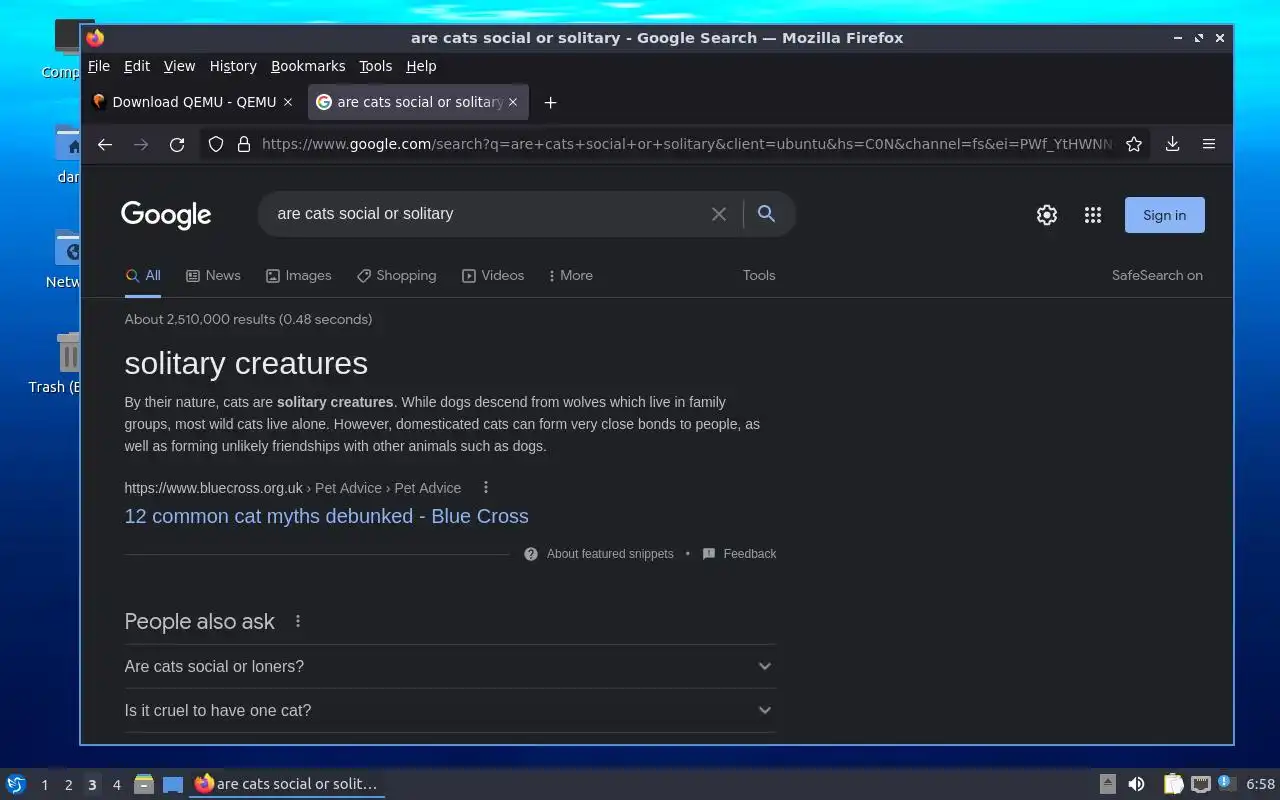Click the Feedback link under the snippet
Image resolution: width=1280 pixels, height=800 pixels.
739,554
